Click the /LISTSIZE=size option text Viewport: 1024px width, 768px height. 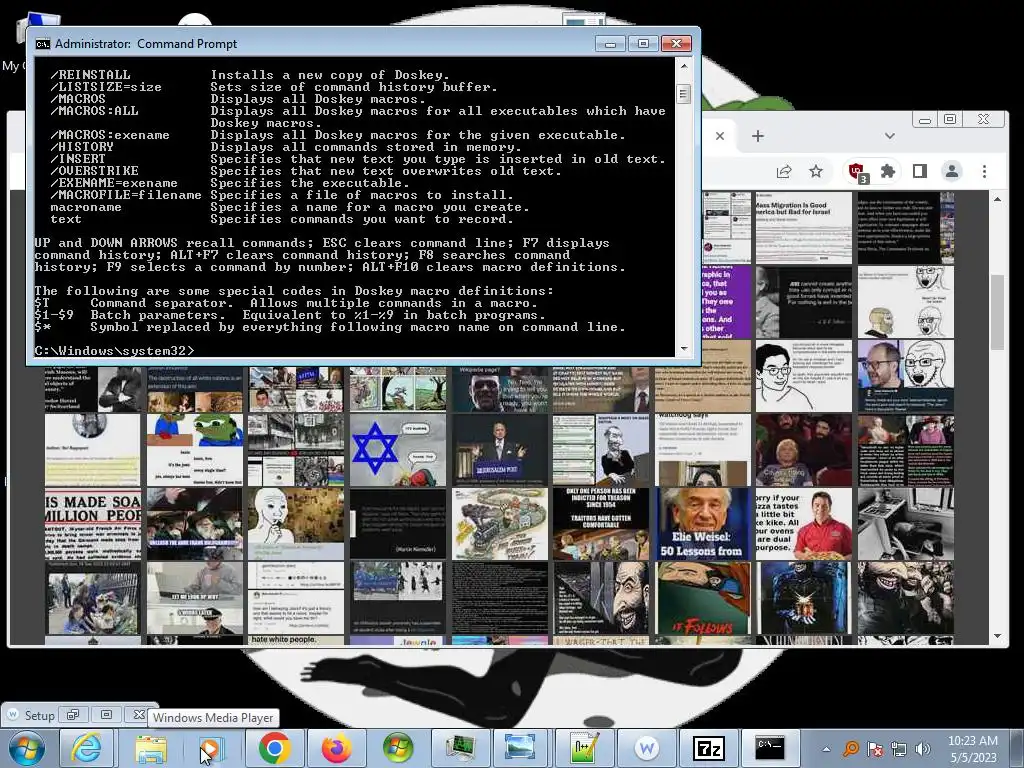click(x=106, y=87)
